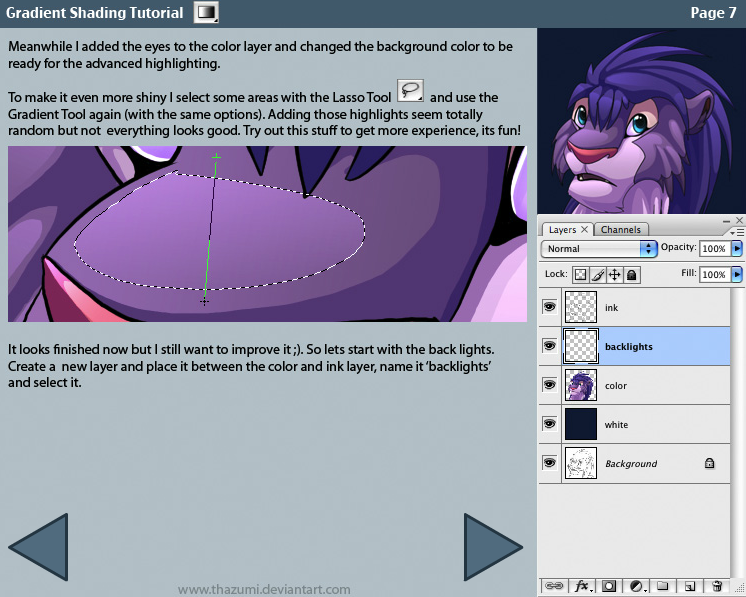Screen dimensions: 746x597
Task: Open the Fill slider arrow
Action: tap(737, 274)
